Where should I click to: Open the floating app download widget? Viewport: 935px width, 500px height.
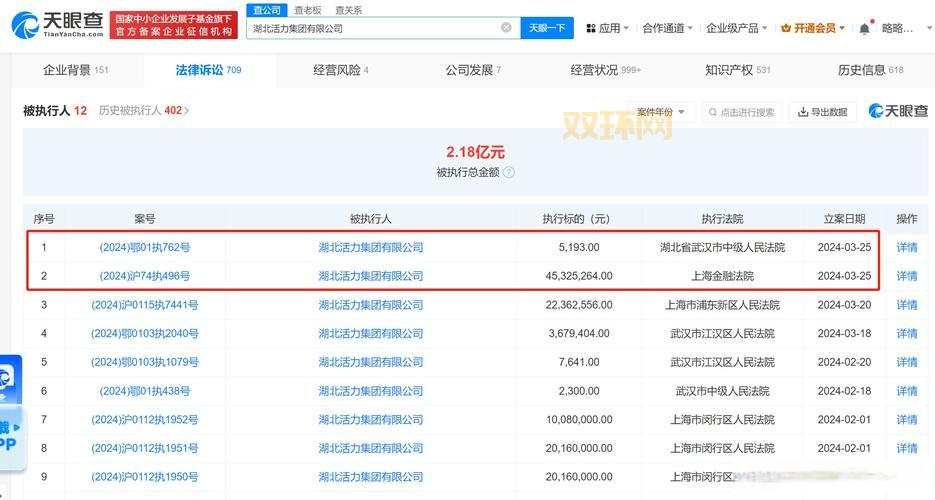12,413
